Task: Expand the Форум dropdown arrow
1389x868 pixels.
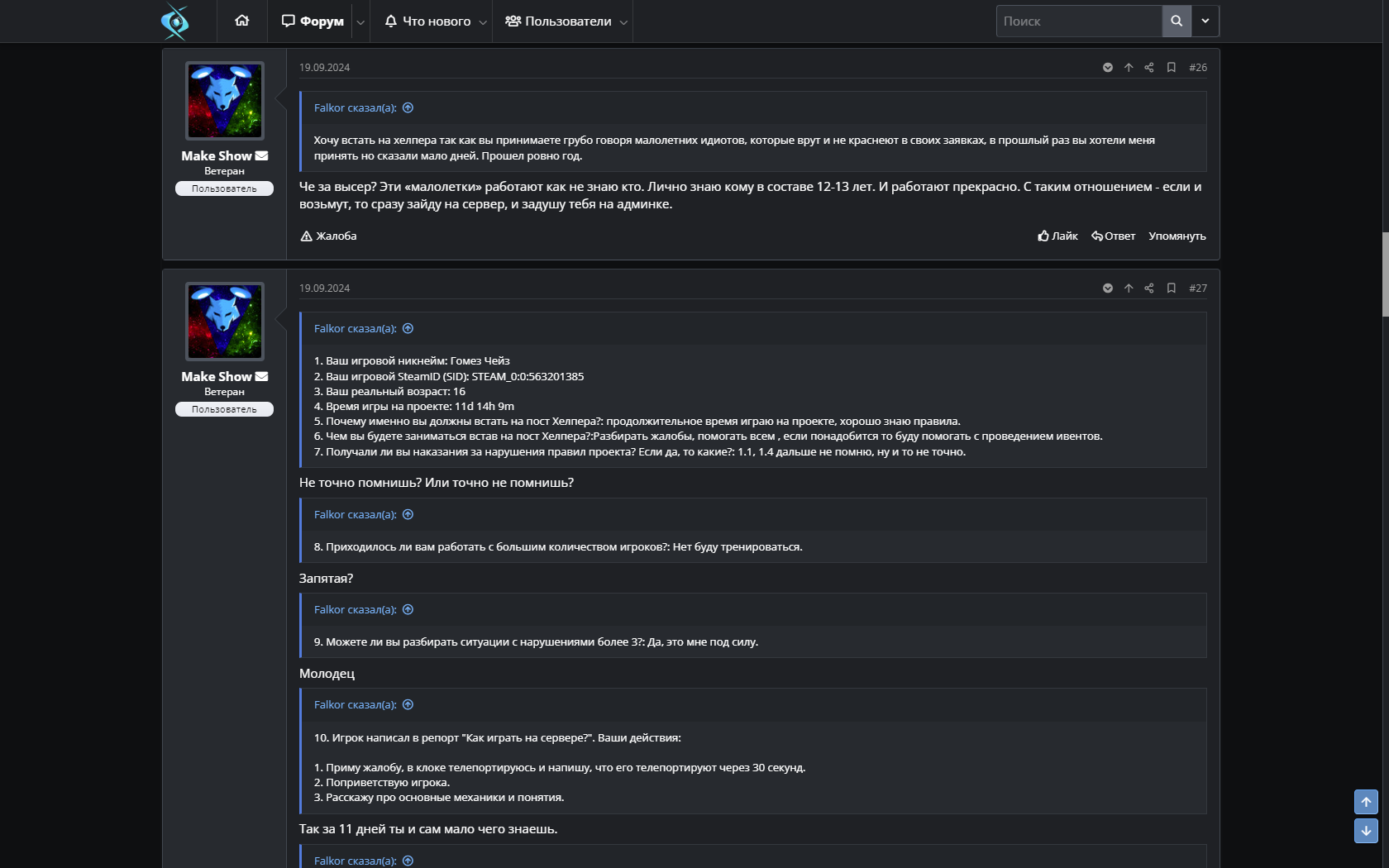Action: [x=360, y=22]
